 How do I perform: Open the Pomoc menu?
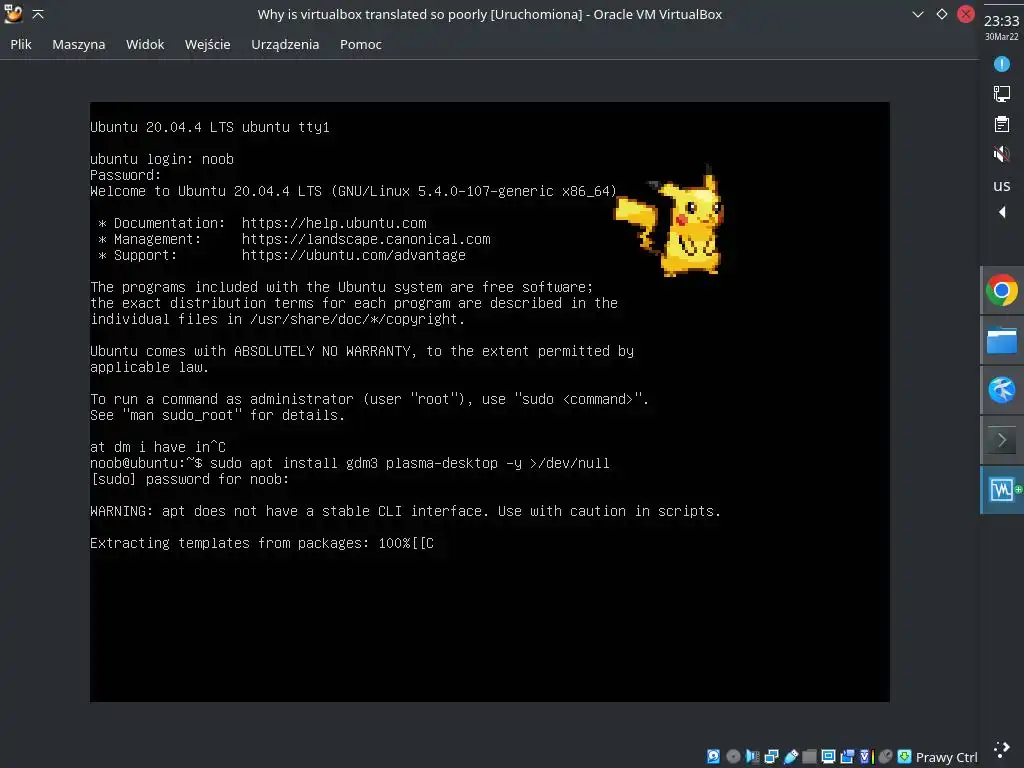pyautogui.click(x=360, y=44)
